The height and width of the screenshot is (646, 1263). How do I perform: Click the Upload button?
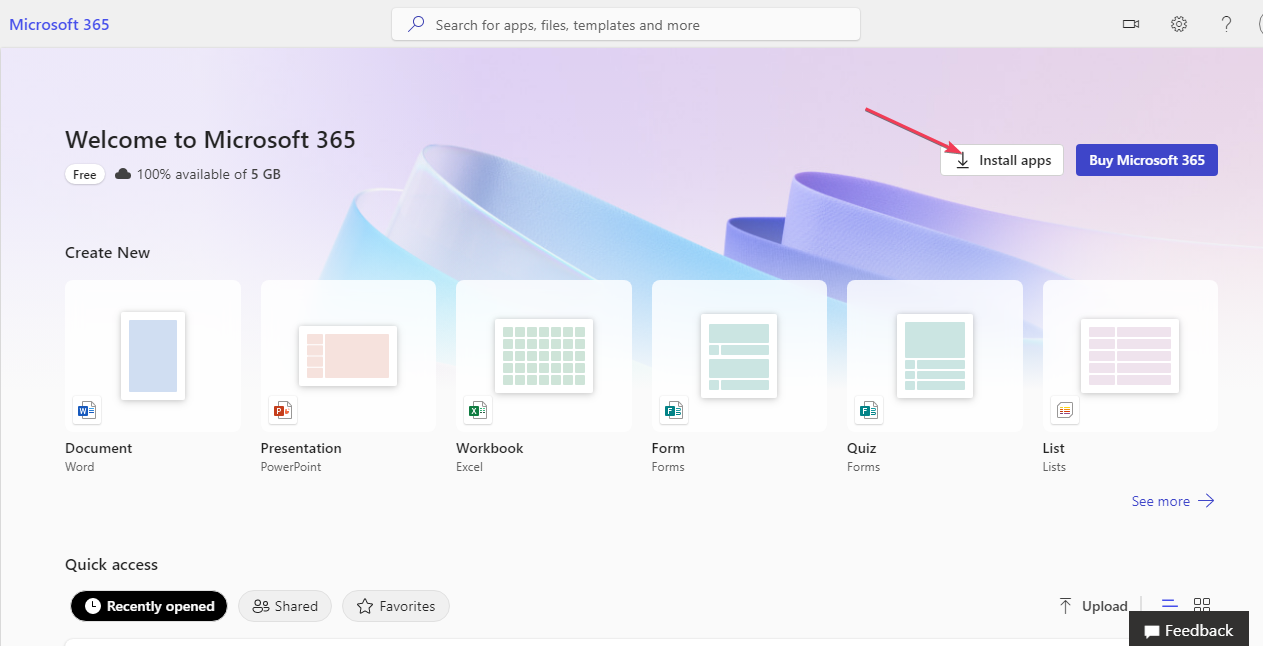click(1093, 606)
